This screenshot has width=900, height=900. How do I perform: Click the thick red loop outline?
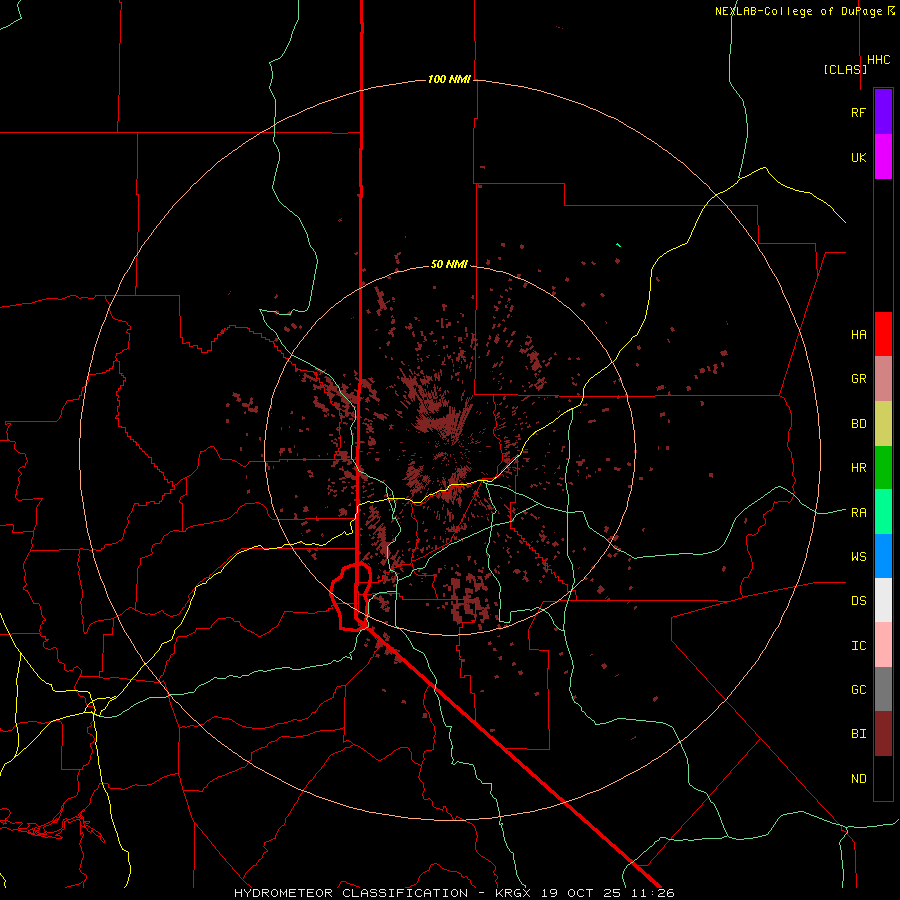point(351,597)
